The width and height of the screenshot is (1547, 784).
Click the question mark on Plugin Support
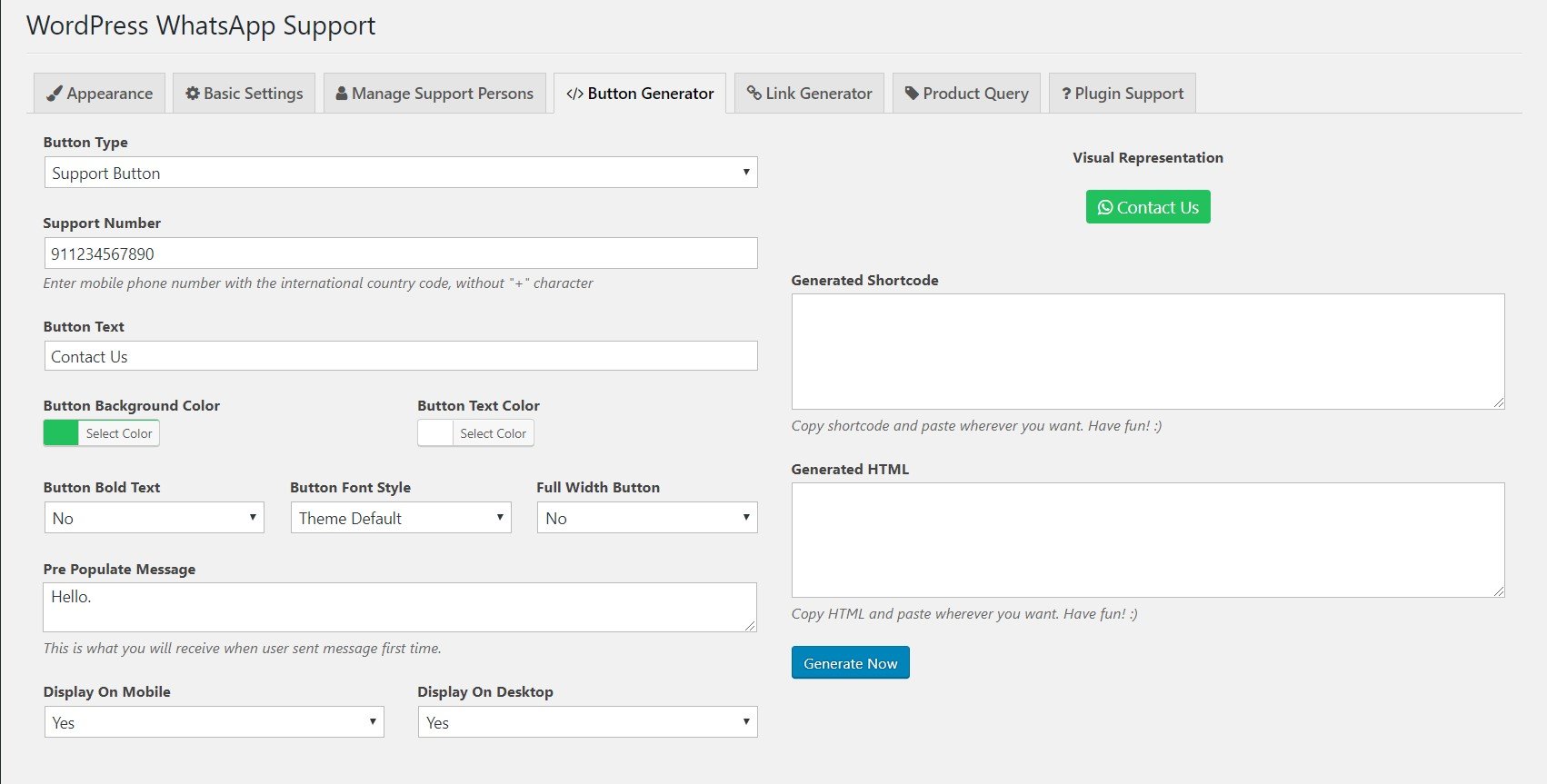click(1066, 94)
